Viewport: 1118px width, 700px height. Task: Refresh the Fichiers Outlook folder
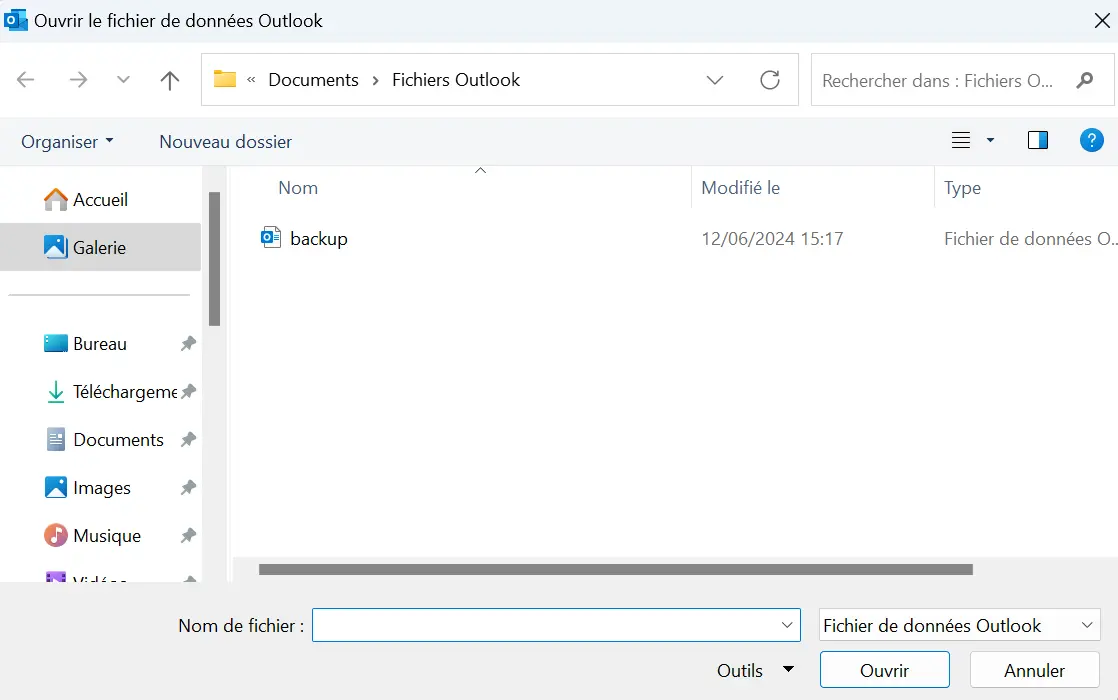click(x=770, y=80)
